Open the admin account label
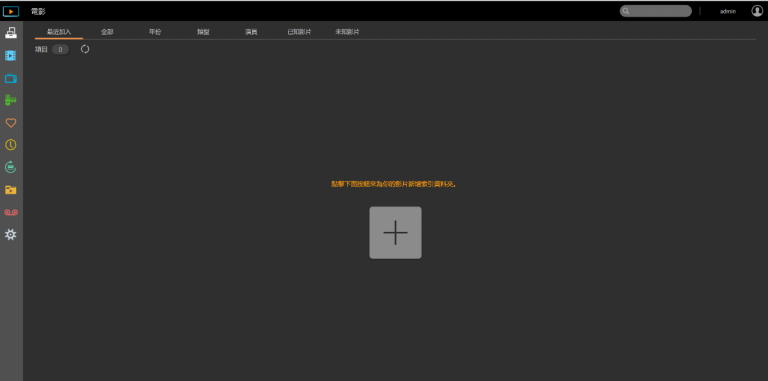This screenshot has height=381, width=768. coord(727,11)
